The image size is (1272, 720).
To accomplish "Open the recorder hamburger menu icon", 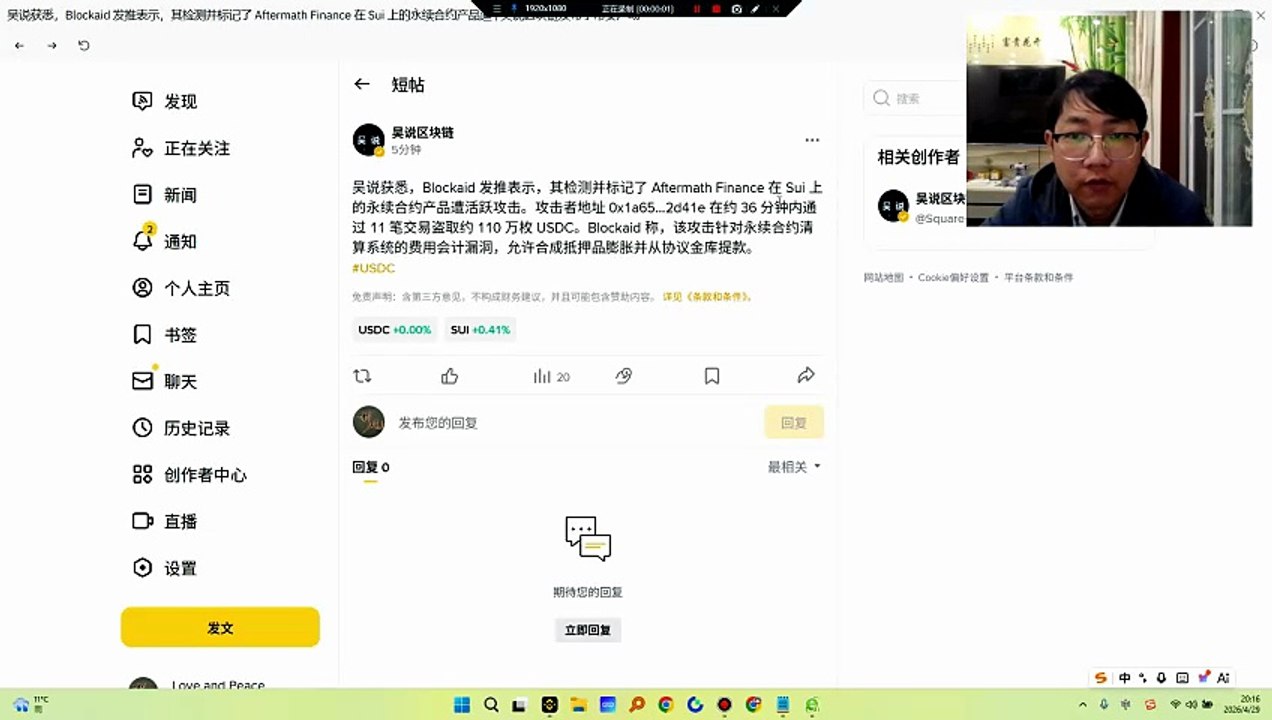I will [x=497, y=8].
